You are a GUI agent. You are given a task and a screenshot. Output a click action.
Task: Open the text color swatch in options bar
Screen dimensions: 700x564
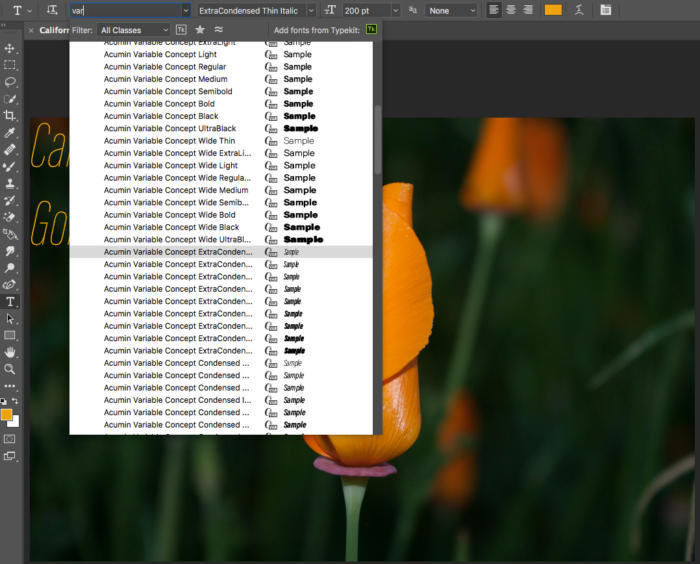click(x=553, y=10)
